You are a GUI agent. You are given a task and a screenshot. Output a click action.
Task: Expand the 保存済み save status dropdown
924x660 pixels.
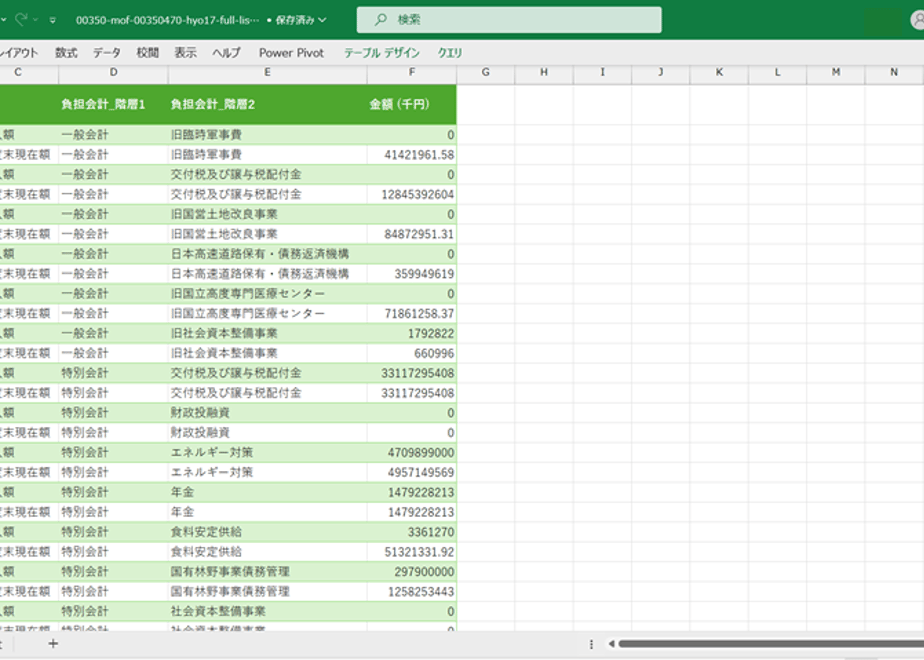(322, 20)
